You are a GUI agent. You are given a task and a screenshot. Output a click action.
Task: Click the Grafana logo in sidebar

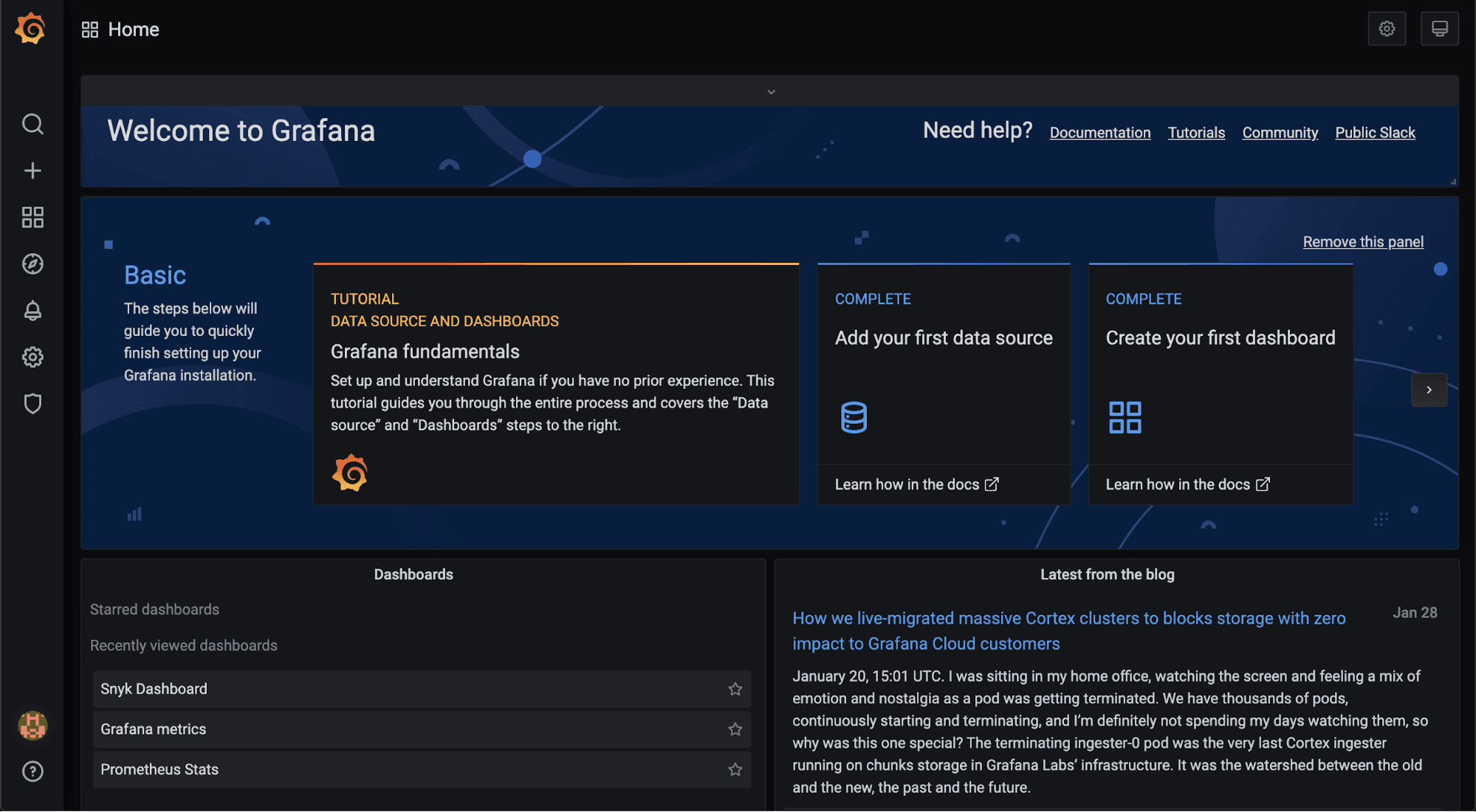(x=31, y=29)
